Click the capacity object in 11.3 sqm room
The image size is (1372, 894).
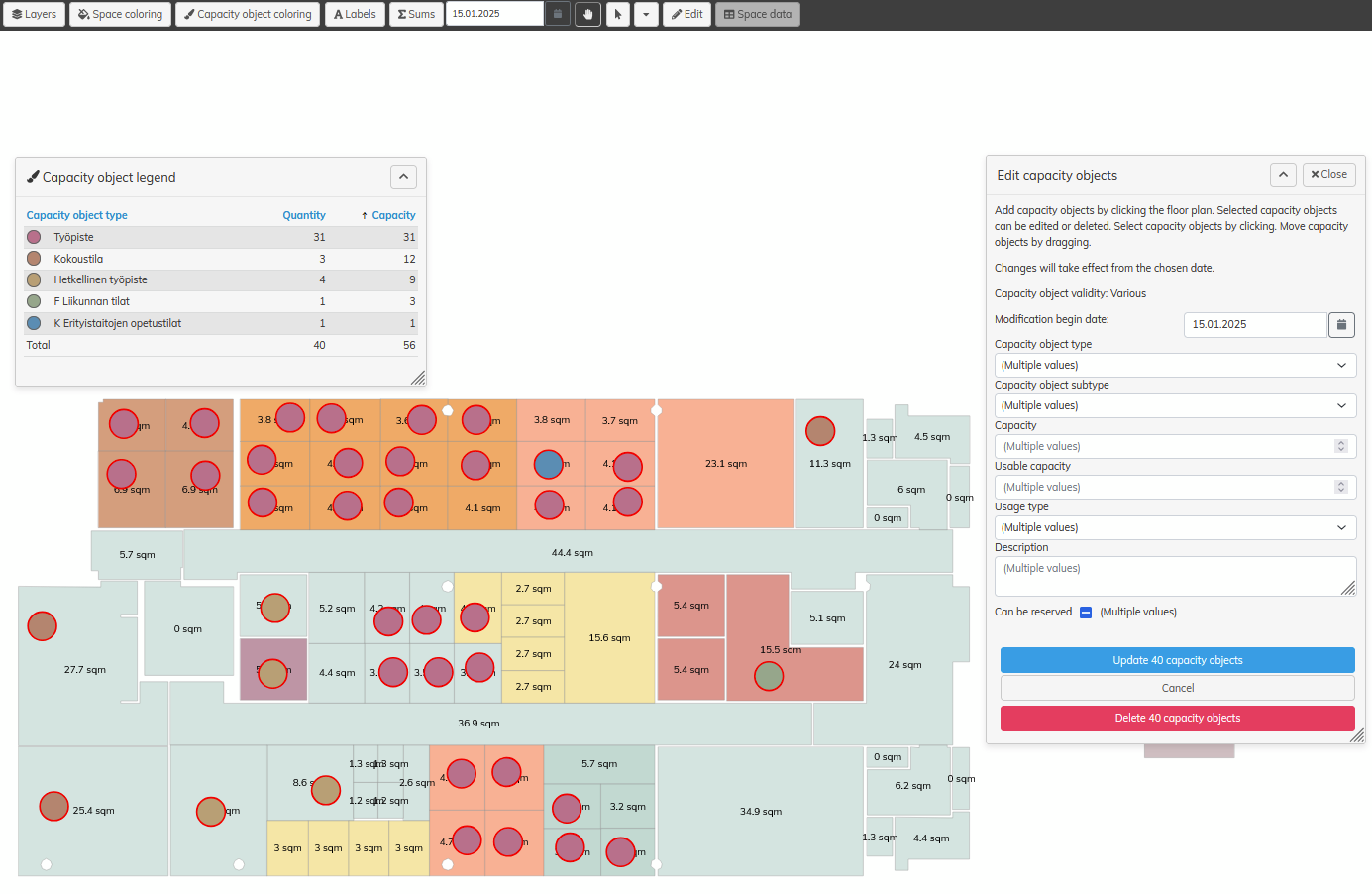click(x=820, y=431)
